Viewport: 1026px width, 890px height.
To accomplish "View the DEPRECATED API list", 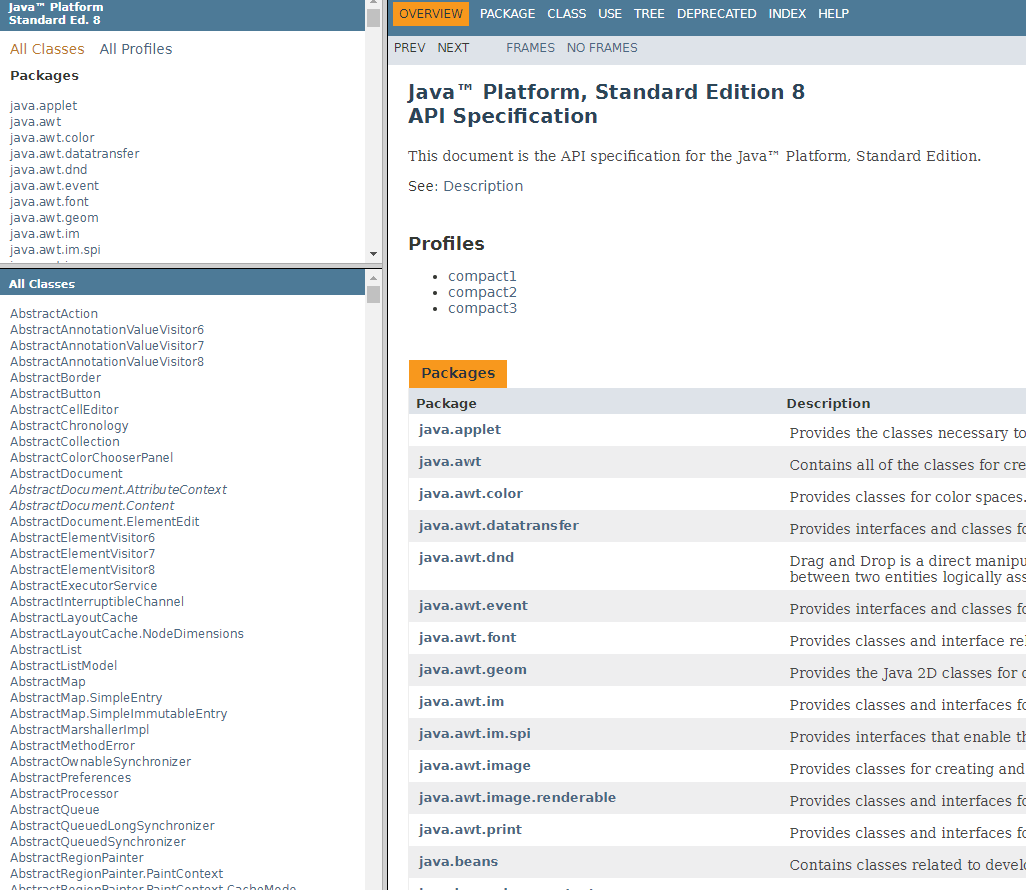I will click(716, 14).
